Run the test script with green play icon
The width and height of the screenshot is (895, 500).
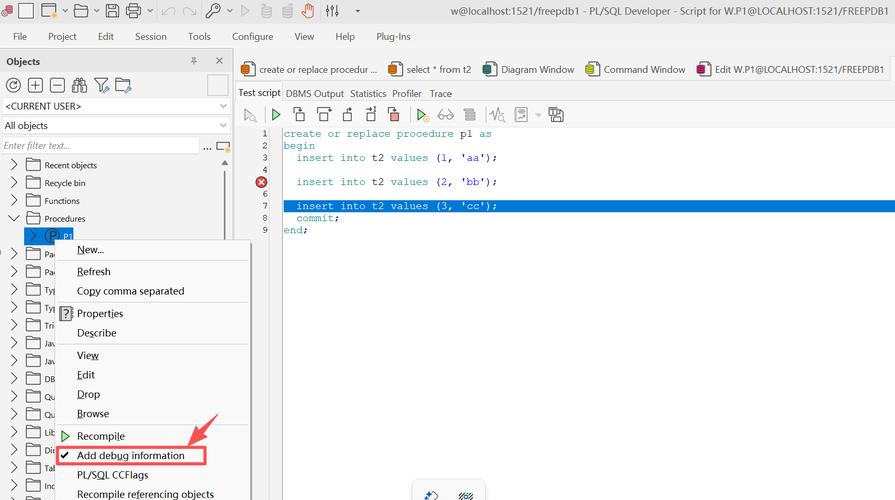point(276,115)
